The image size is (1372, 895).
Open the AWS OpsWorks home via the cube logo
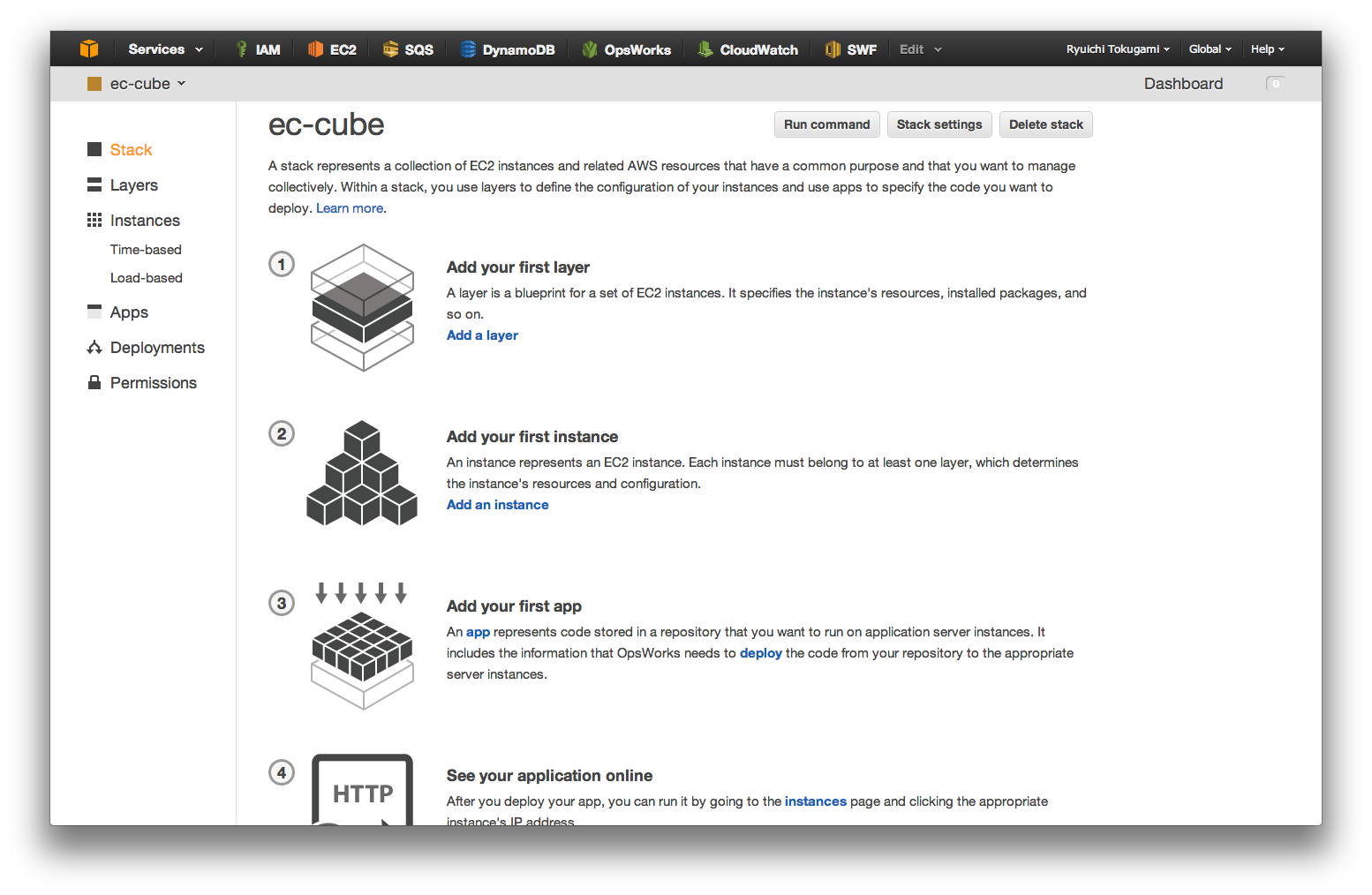pos(89,49)
